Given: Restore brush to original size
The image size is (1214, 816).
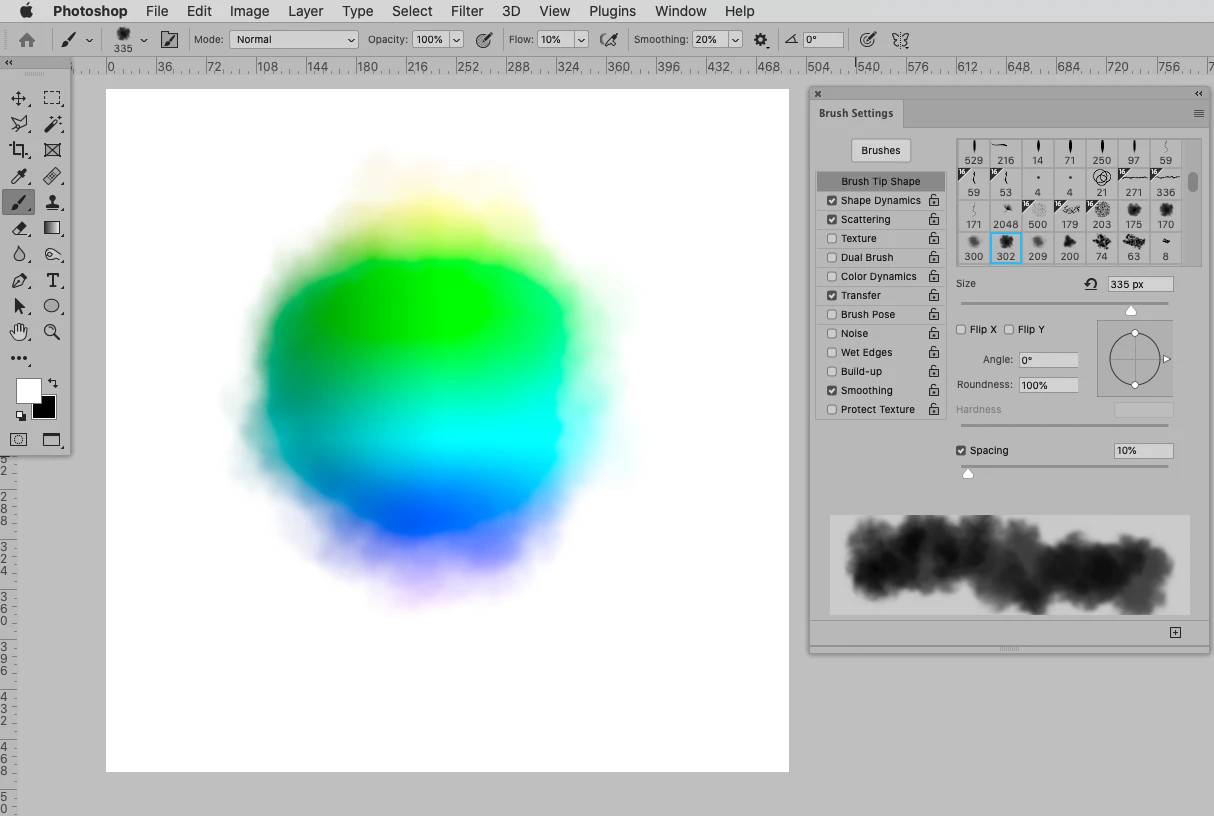Looking at the screenshot, I should 1091,285.
